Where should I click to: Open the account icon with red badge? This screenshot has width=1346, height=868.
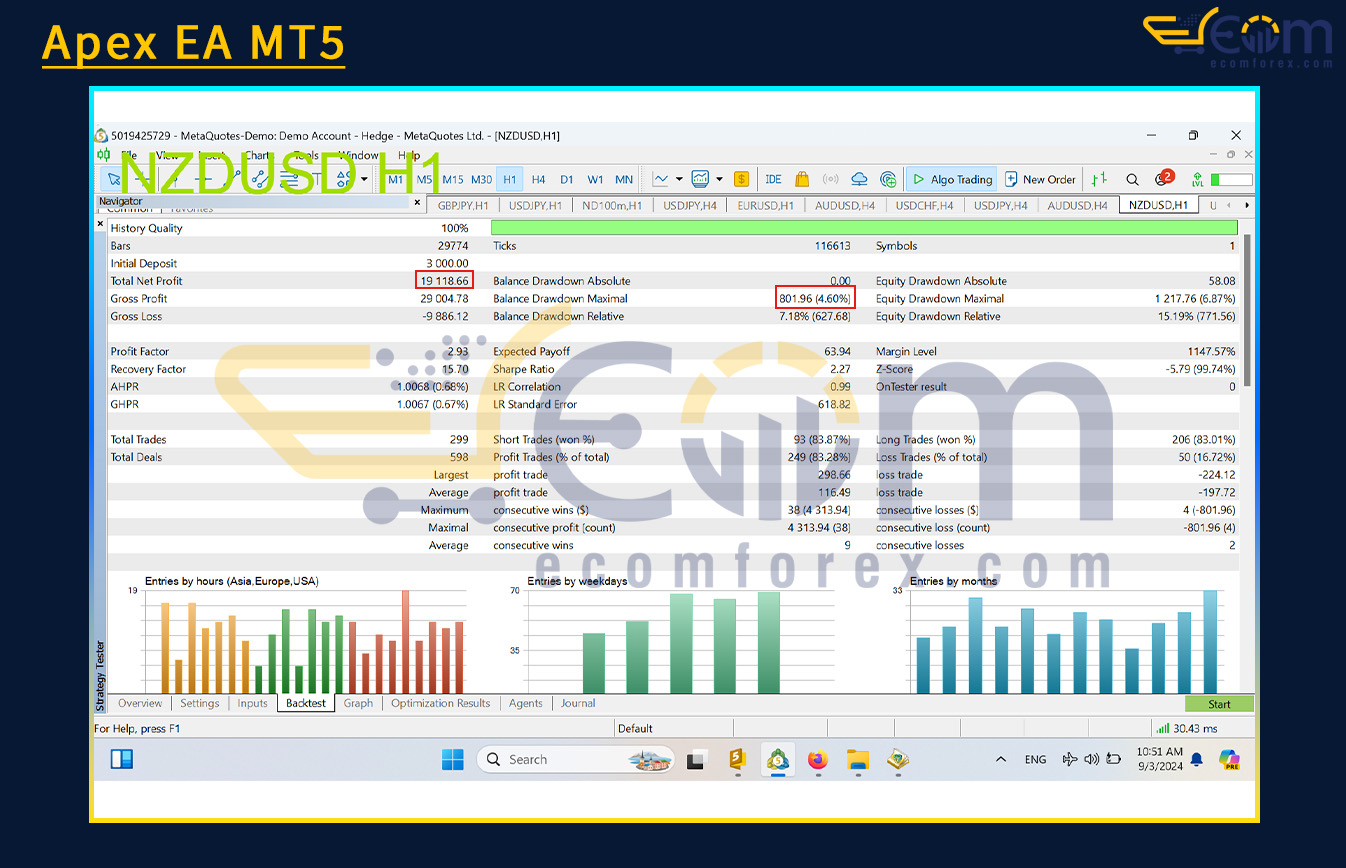pos(1164,178)
